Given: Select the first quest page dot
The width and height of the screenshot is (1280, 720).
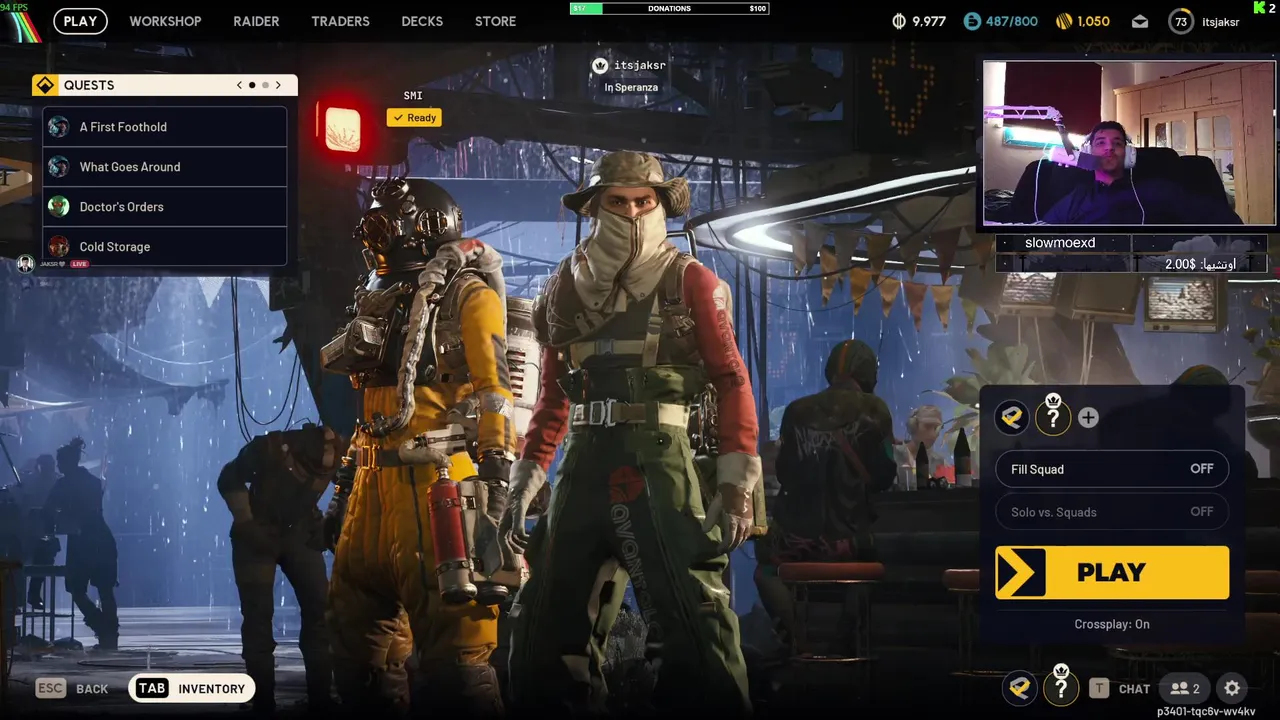Looking at the screenshot, I should click(252, 85).
